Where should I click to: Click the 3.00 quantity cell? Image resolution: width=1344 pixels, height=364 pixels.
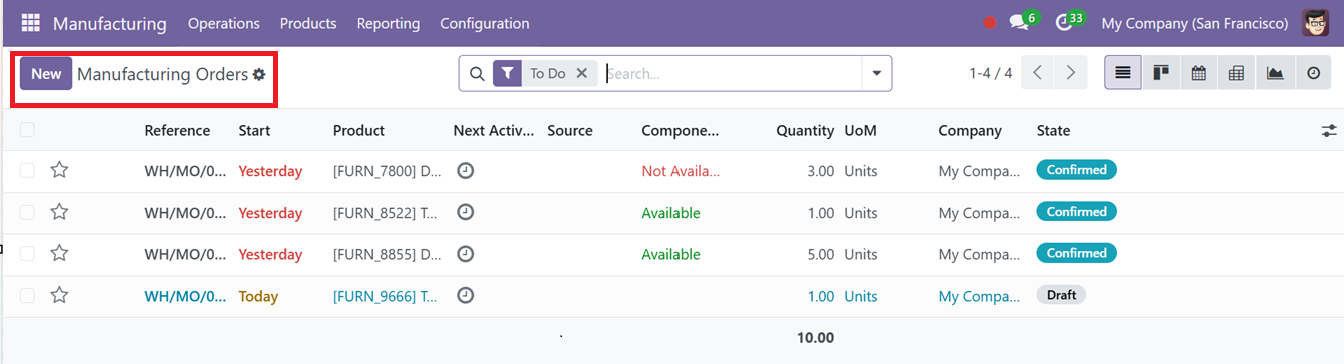click(820, 171)
